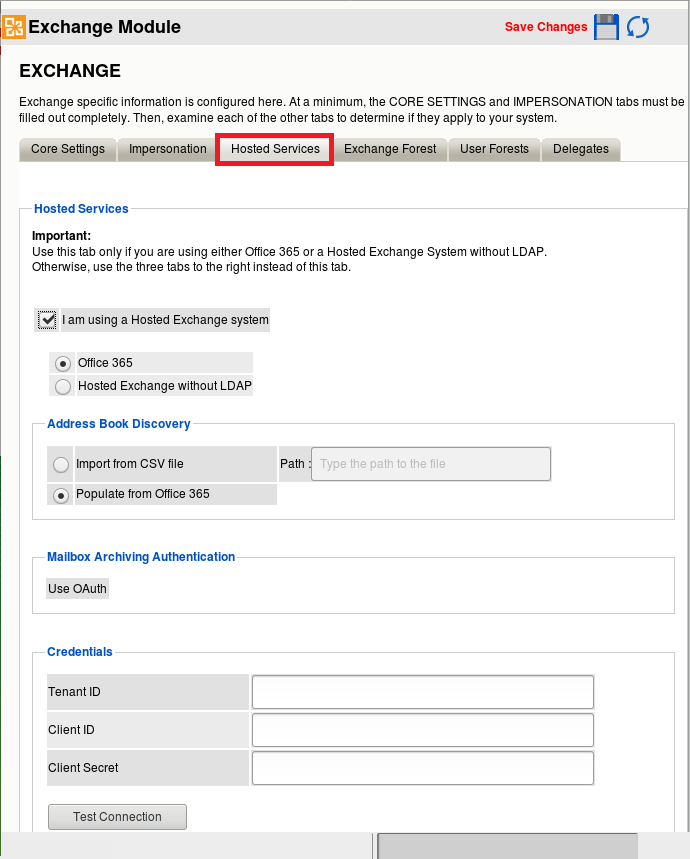Screen dimensions: 690x859
Task: Toggle the Hosted Exchange system checkbox
Action: pos(46,320)
